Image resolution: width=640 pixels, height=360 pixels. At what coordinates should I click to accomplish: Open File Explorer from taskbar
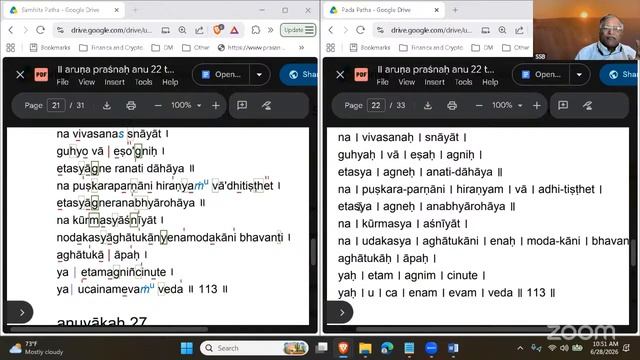[365, 348]
